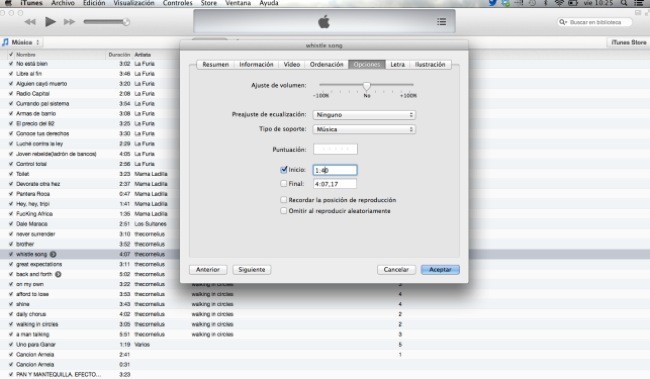
Task: Open the Controles menu
Action: (x=177, y=3)
